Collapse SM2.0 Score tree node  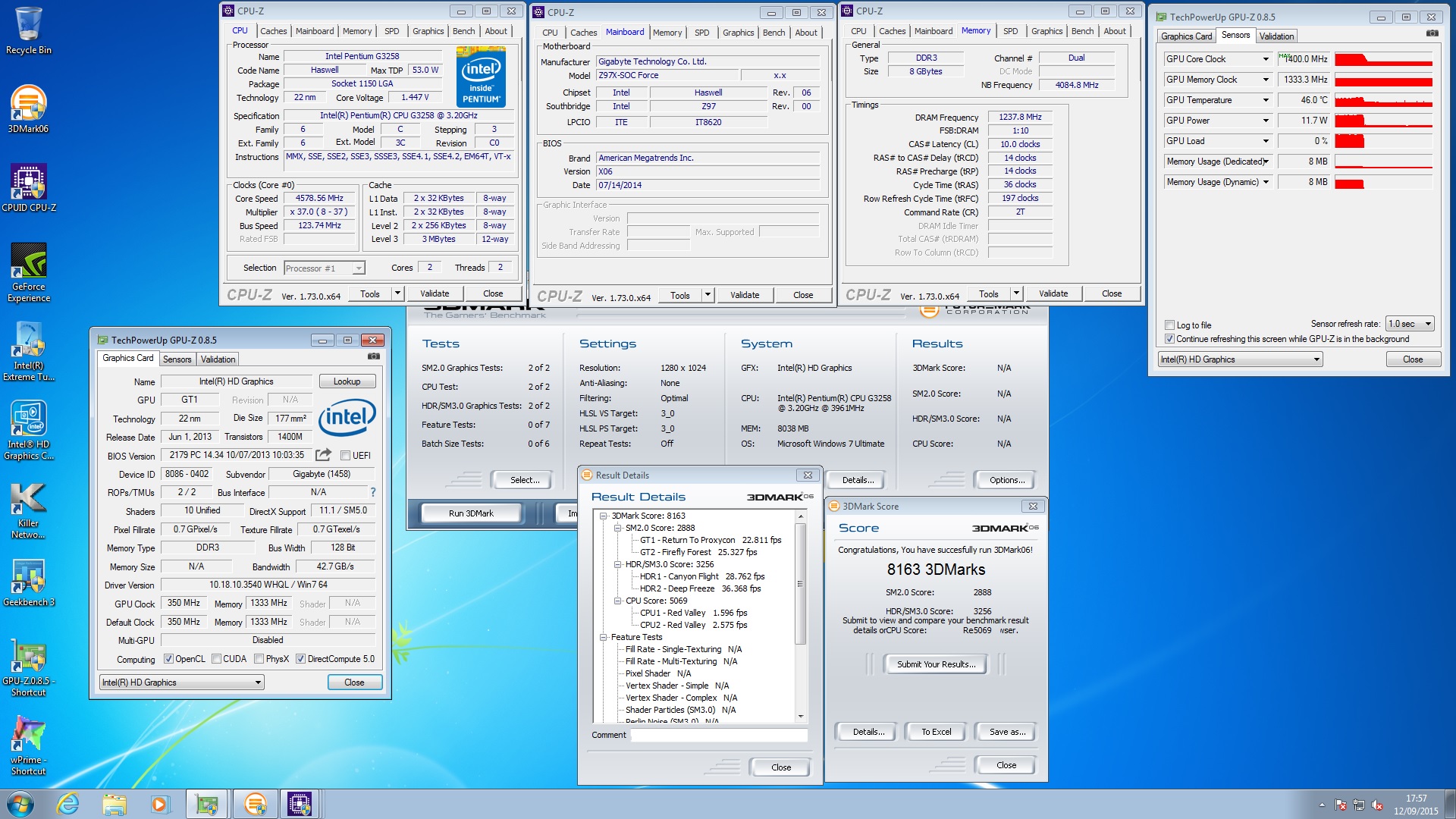click(617, 528)
